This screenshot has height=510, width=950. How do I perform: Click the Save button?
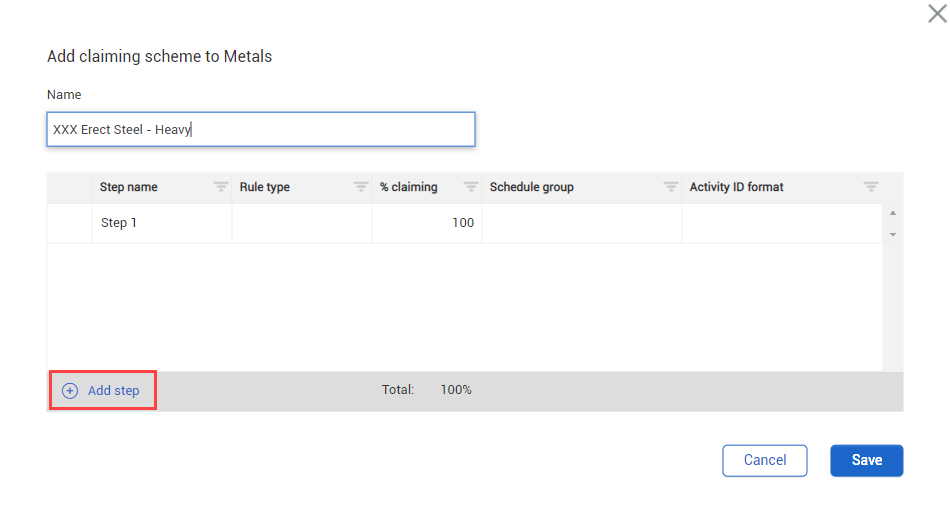pyautogui.click(x=866, y=460)
